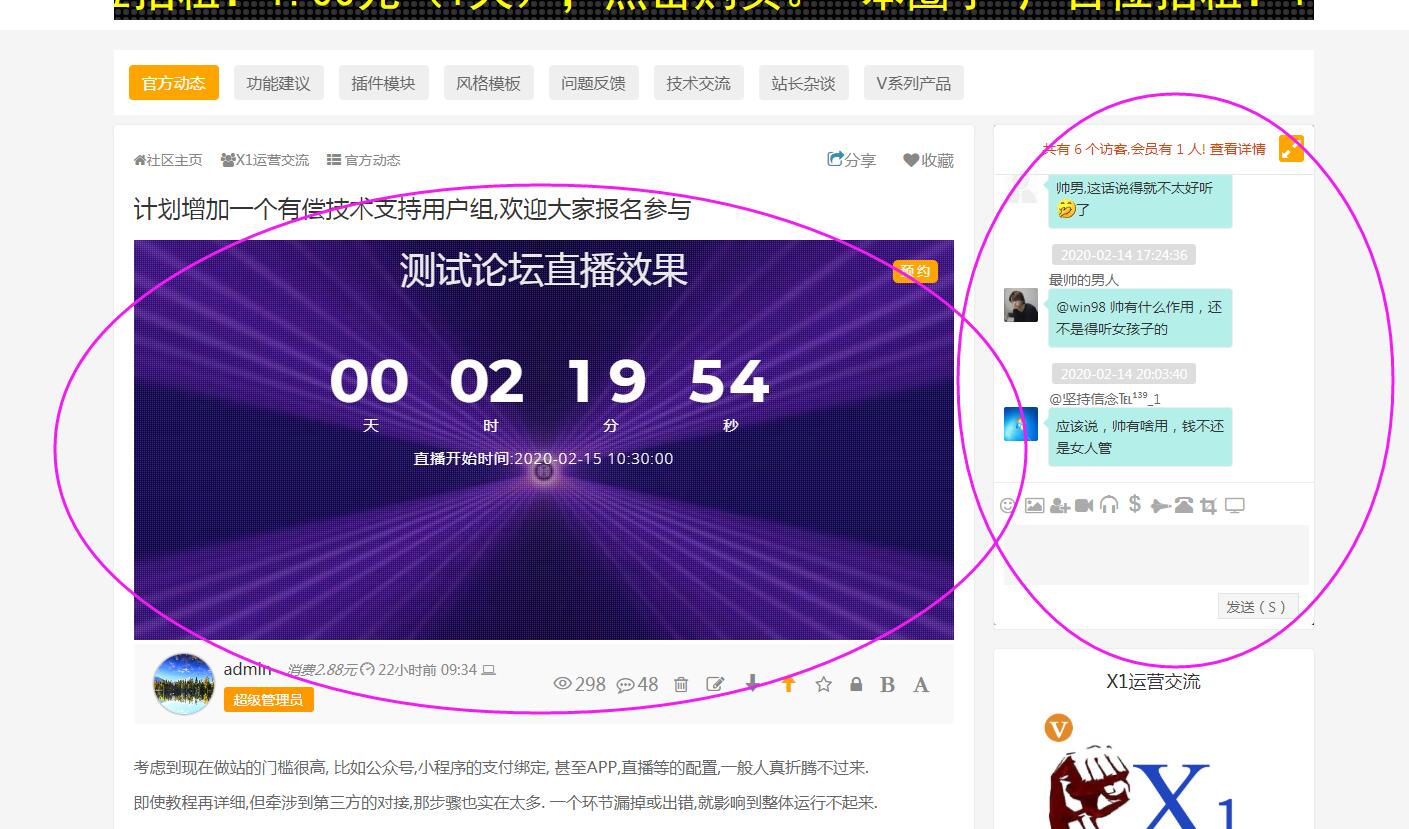Click the eye views count 298

coord(580,684)
